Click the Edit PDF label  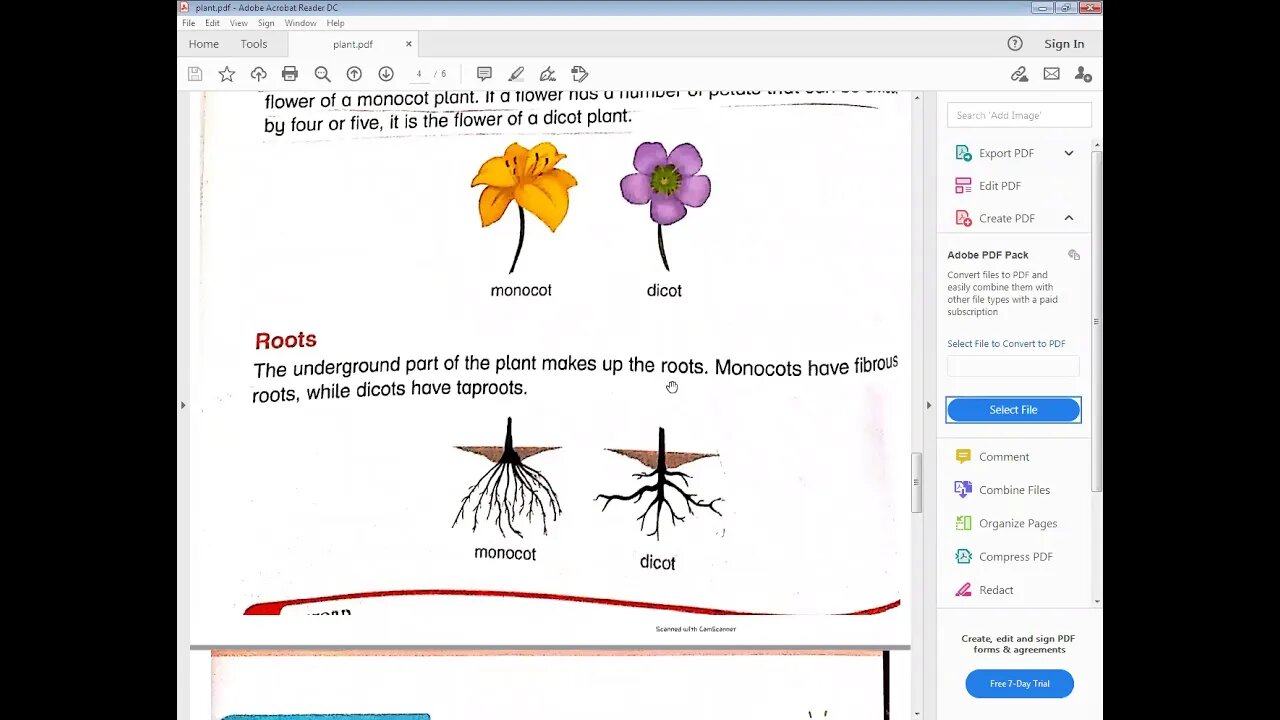coord(1000,186)
